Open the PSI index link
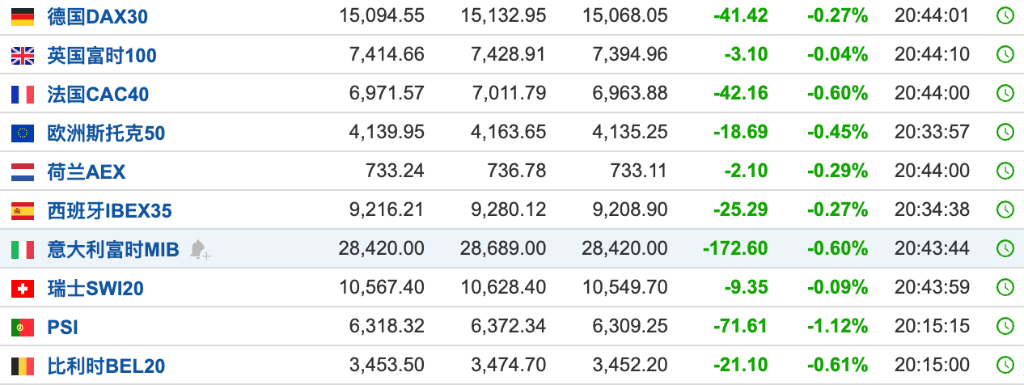This screenshot has width=1024, height=386. [x=63, y=327]
